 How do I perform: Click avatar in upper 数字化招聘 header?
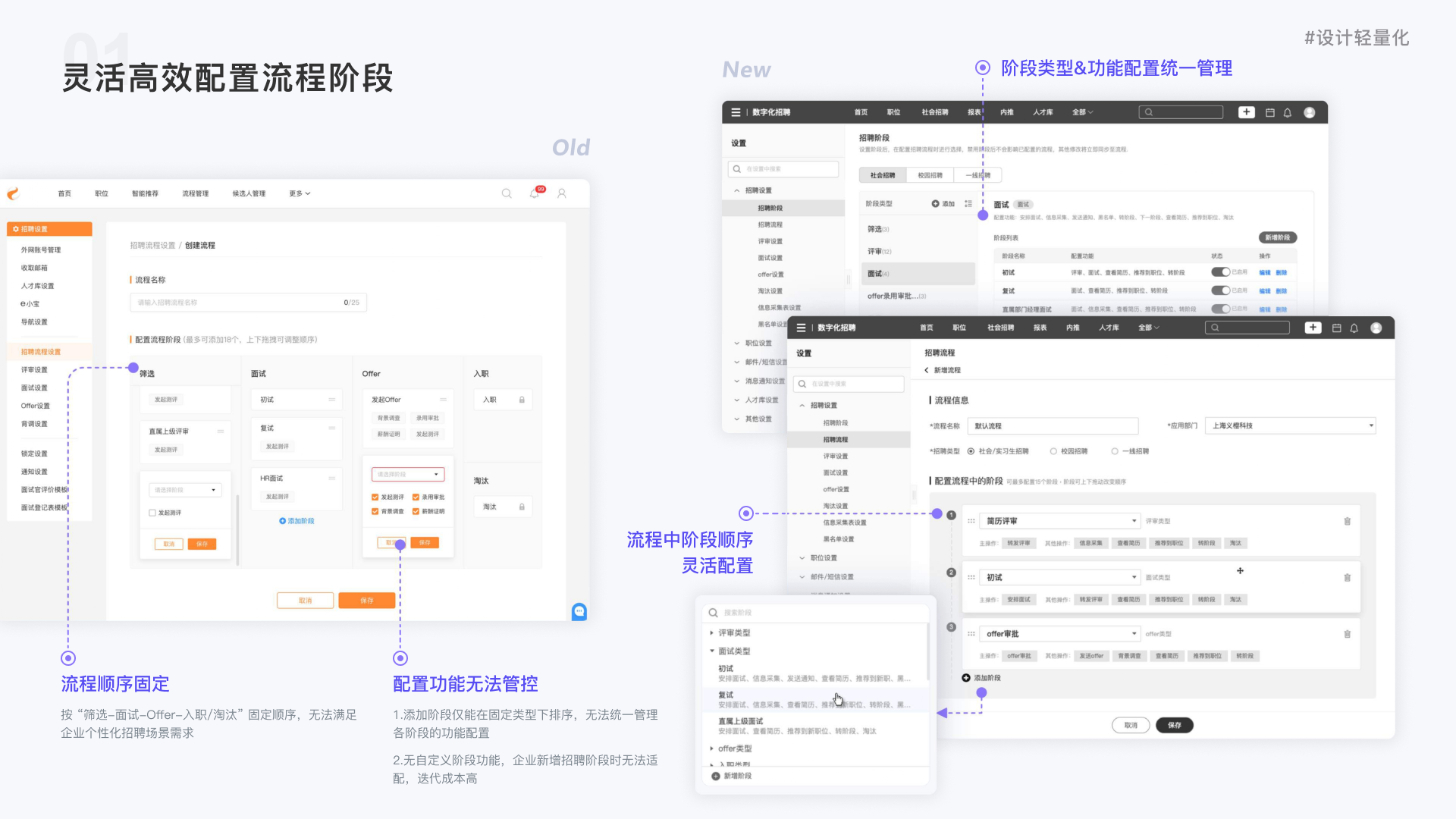pyautogui.click(x=1309, y=112)
